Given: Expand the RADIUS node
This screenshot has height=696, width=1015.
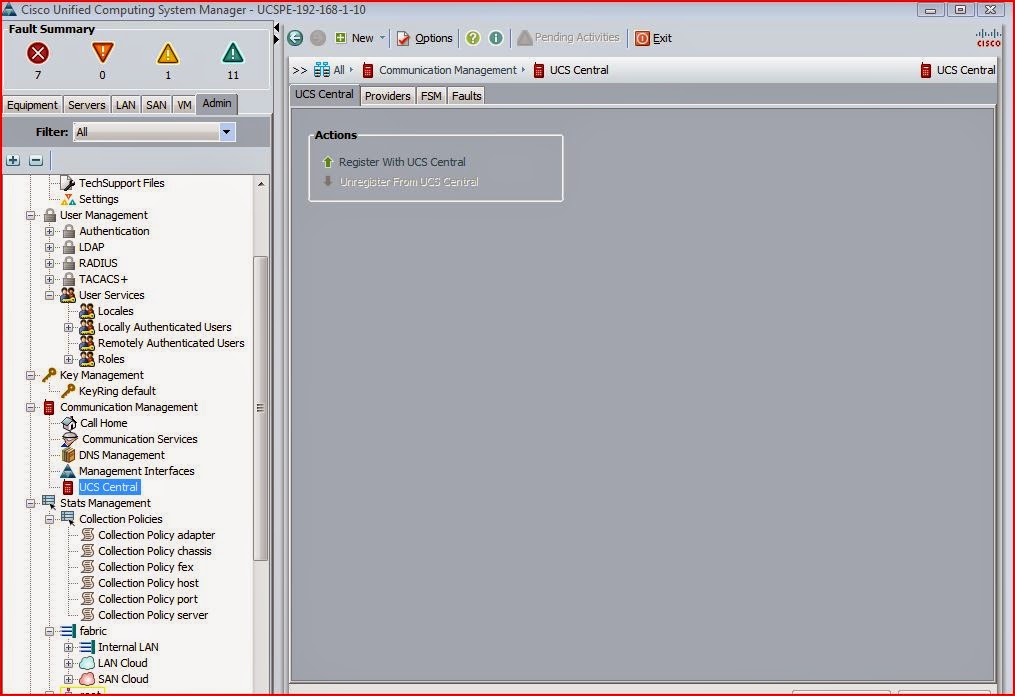Looking at the screenshot, I should point(49,264).
